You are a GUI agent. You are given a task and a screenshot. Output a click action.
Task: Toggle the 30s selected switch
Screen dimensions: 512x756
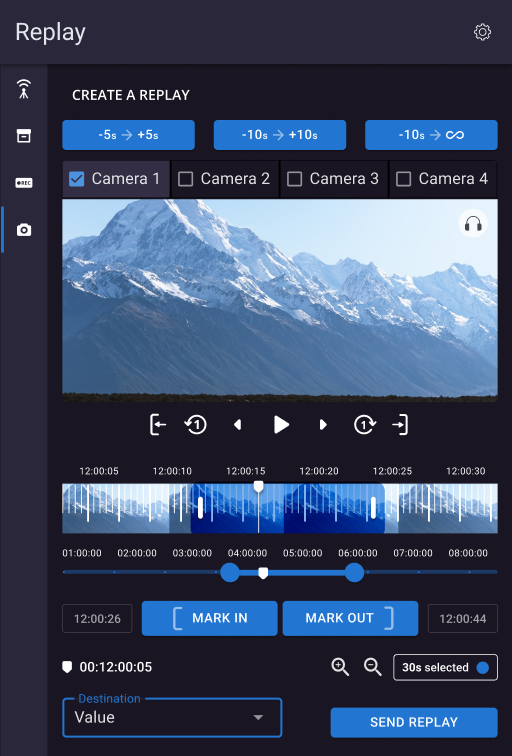445,667
